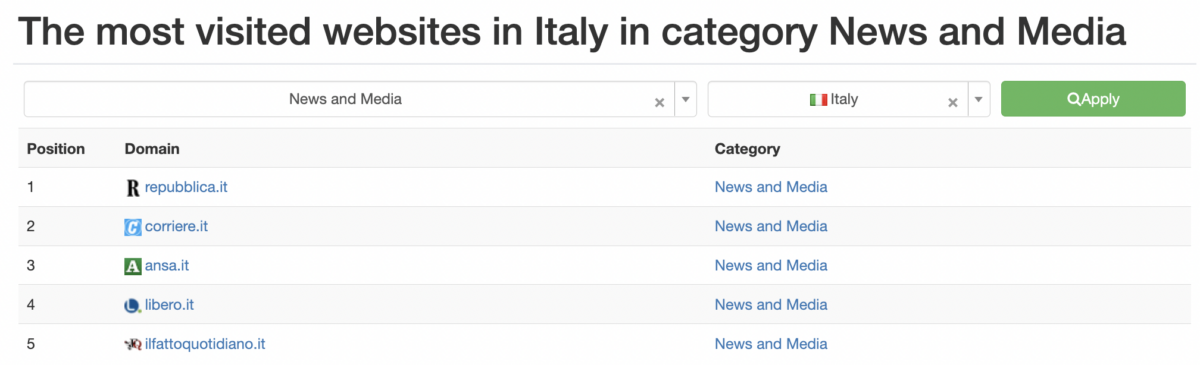Expand the country dropdown arrow
The height and width of the screenshot is (365, 1200).
[x=979, y=100]
